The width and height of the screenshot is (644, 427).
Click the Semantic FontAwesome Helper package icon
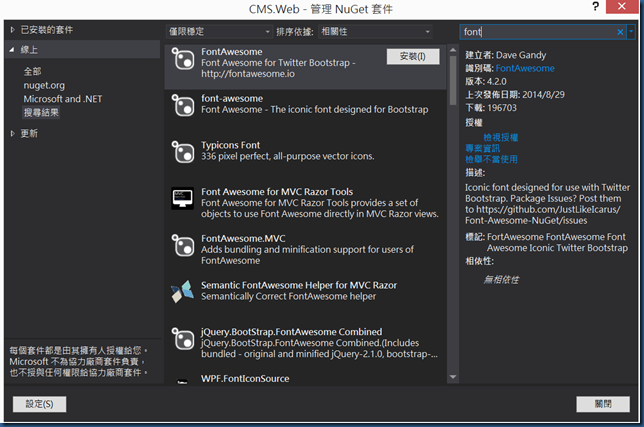point(182,292)
